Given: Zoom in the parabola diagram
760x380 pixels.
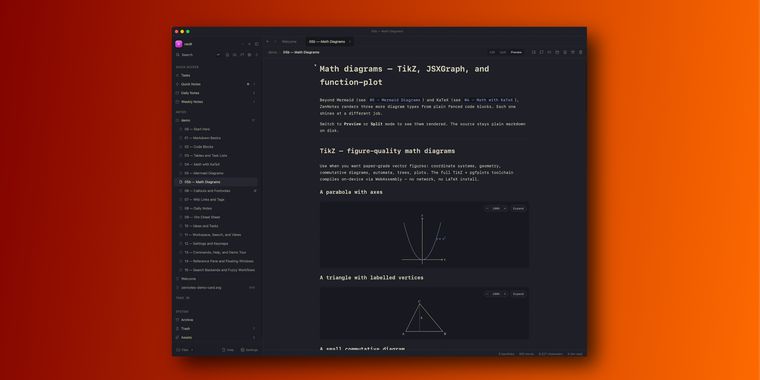Looking at the screenshot, I should coord(505,208).
